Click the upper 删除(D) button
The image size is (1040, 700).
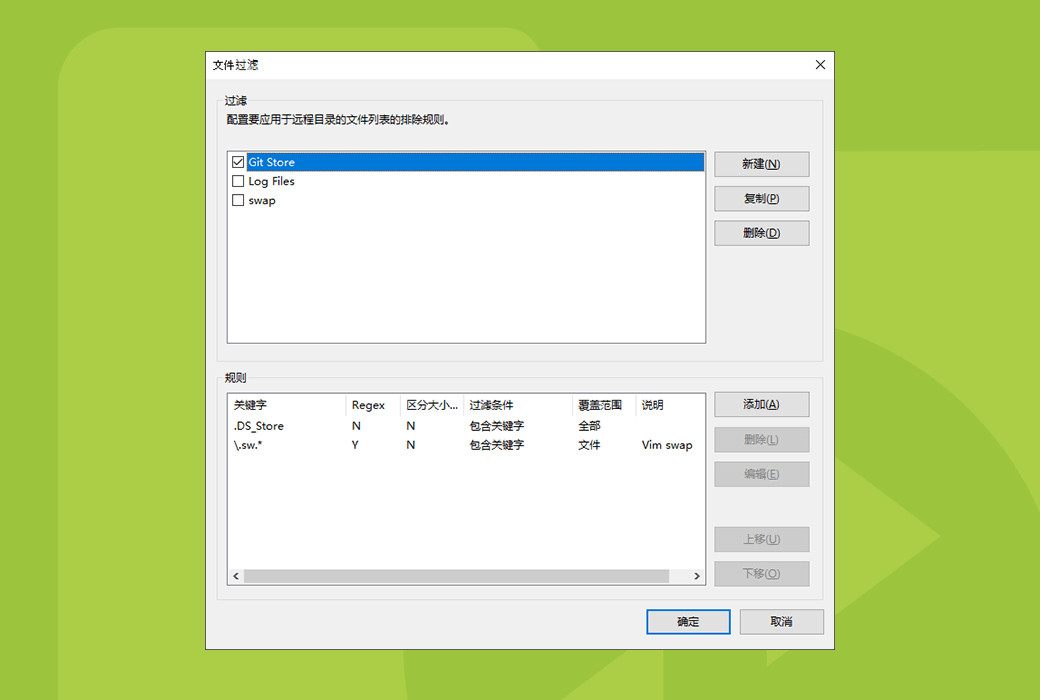[761, 233]
